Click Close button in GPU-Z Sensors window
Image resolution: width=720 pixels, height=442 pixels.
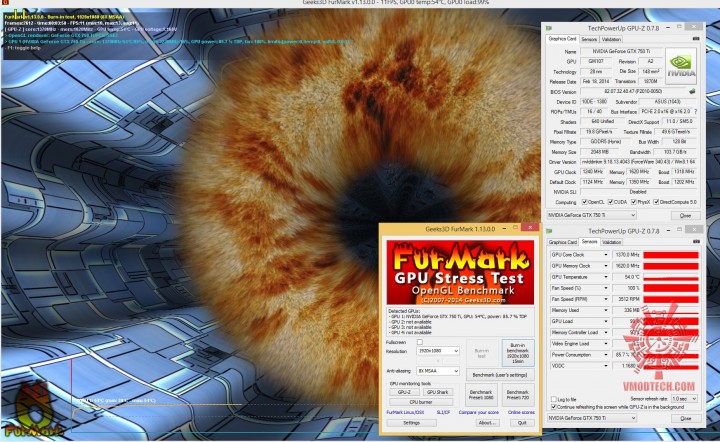pos(686,418)
